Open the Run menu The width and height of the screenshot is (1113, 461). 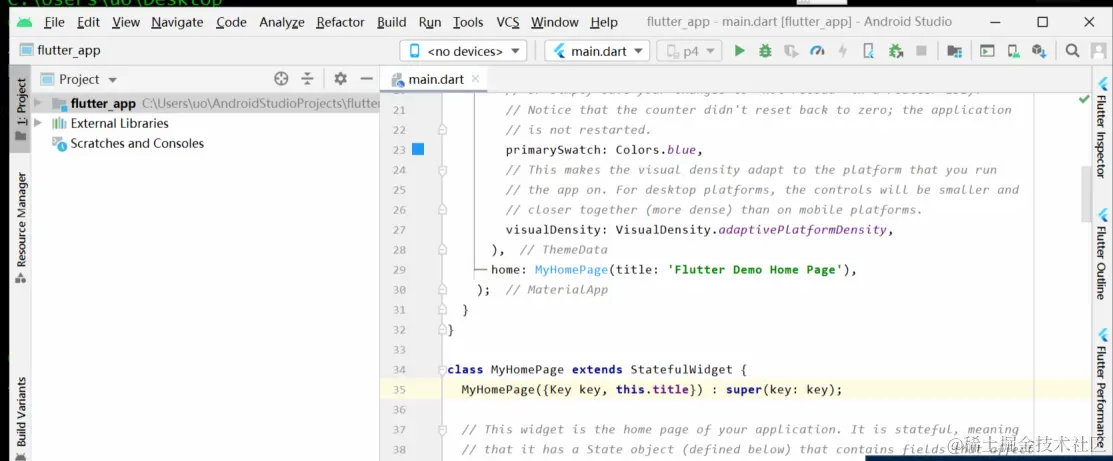pyautogui.click(x=430, y=22)
